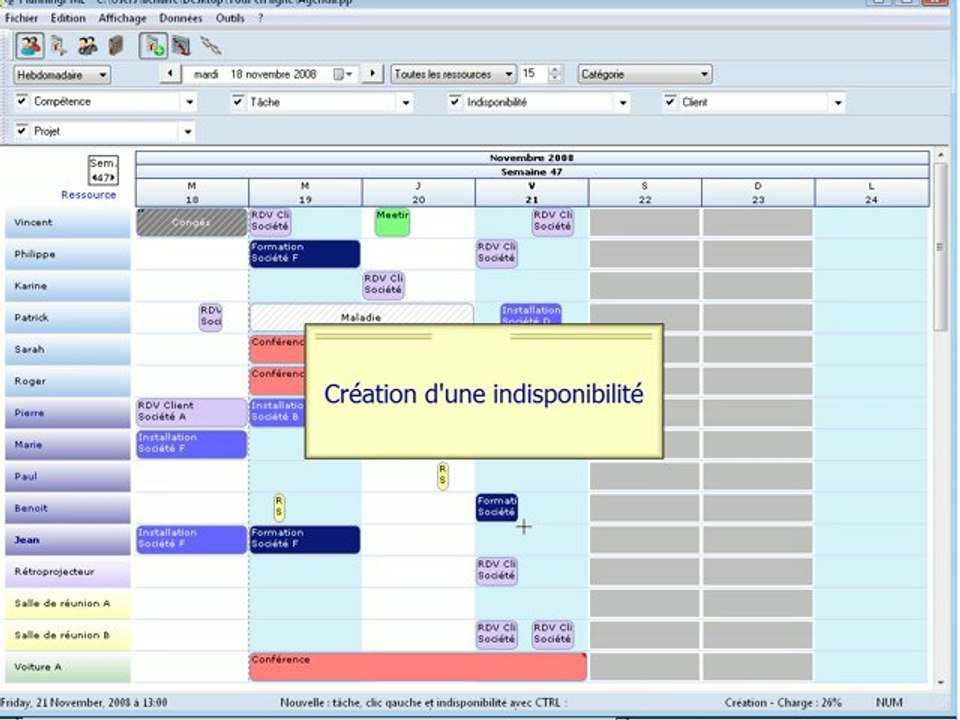Select Jean's dark Formation Société F block
The width and height of the screenshot is (960, 720).
tap(304, 540)
